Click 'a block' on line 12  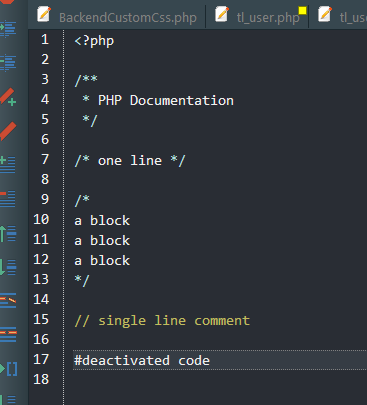(102, 260)
